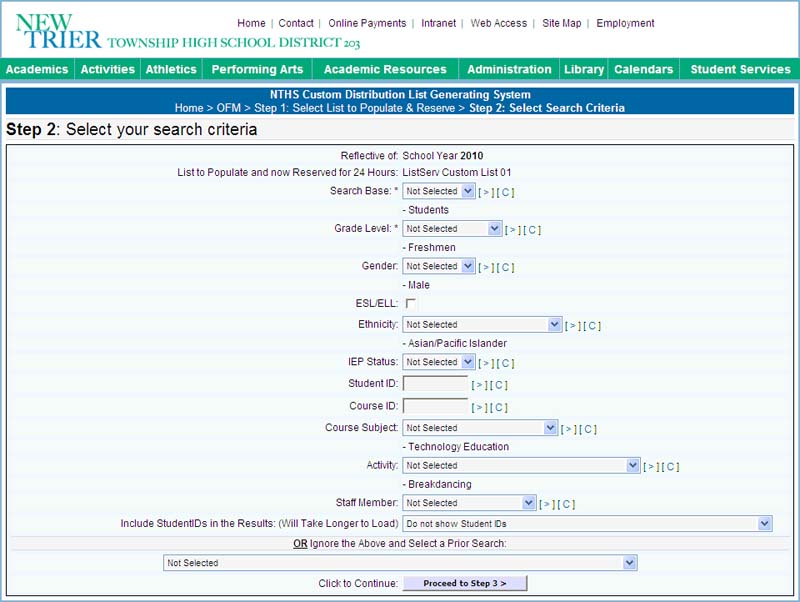Open the Library menu
The height and width of the screenshot is (602, 800).
click(584, 69)
